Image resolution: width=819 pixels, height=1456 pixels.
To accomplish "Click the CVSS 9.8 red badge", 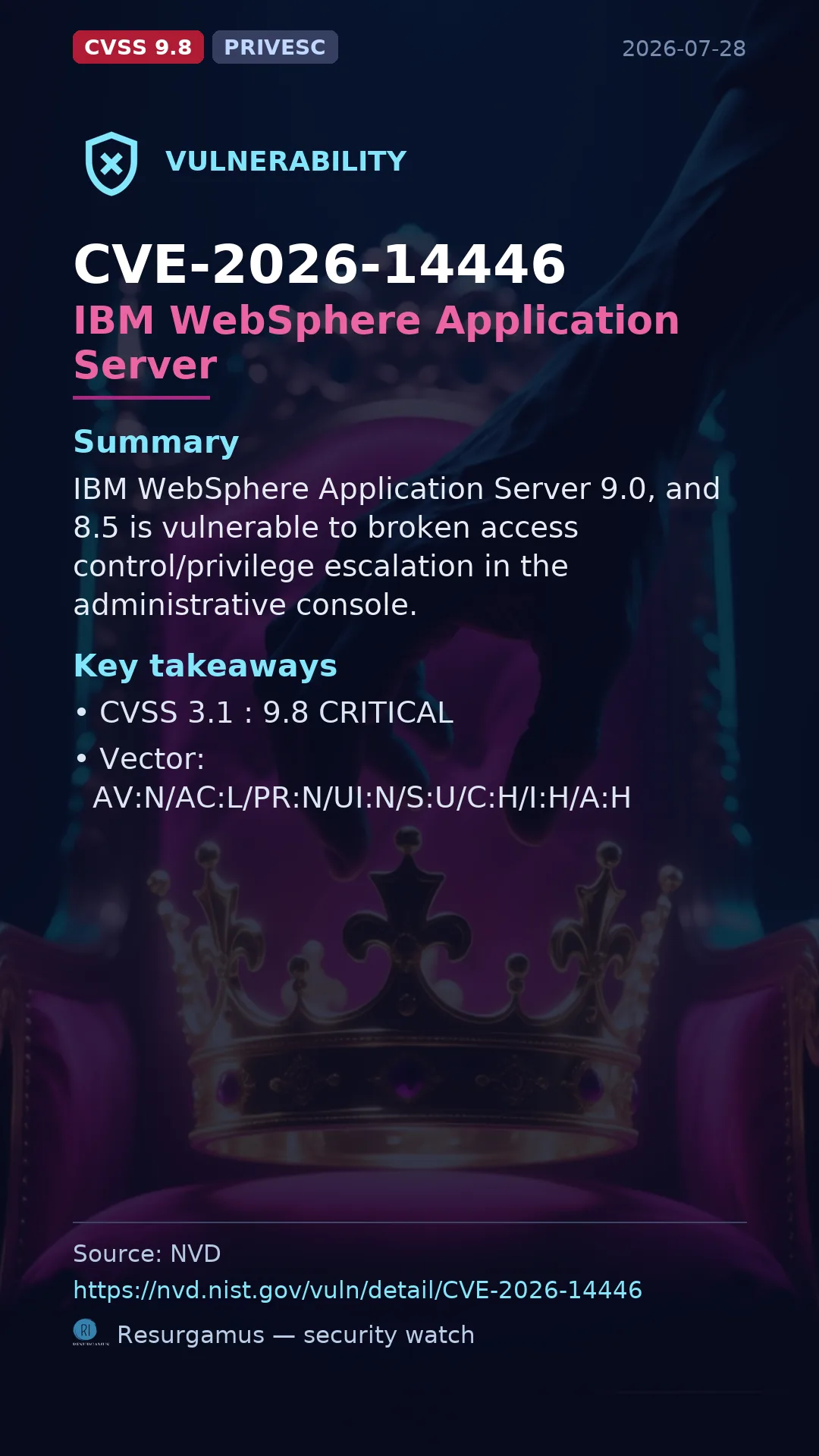I will coord(138,47).
